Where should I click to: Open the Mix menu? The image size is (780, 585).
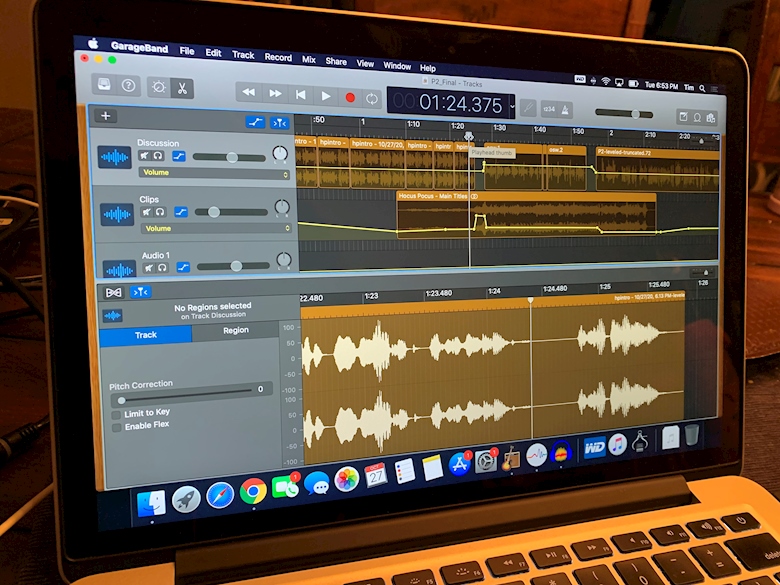tap(309, 59)
